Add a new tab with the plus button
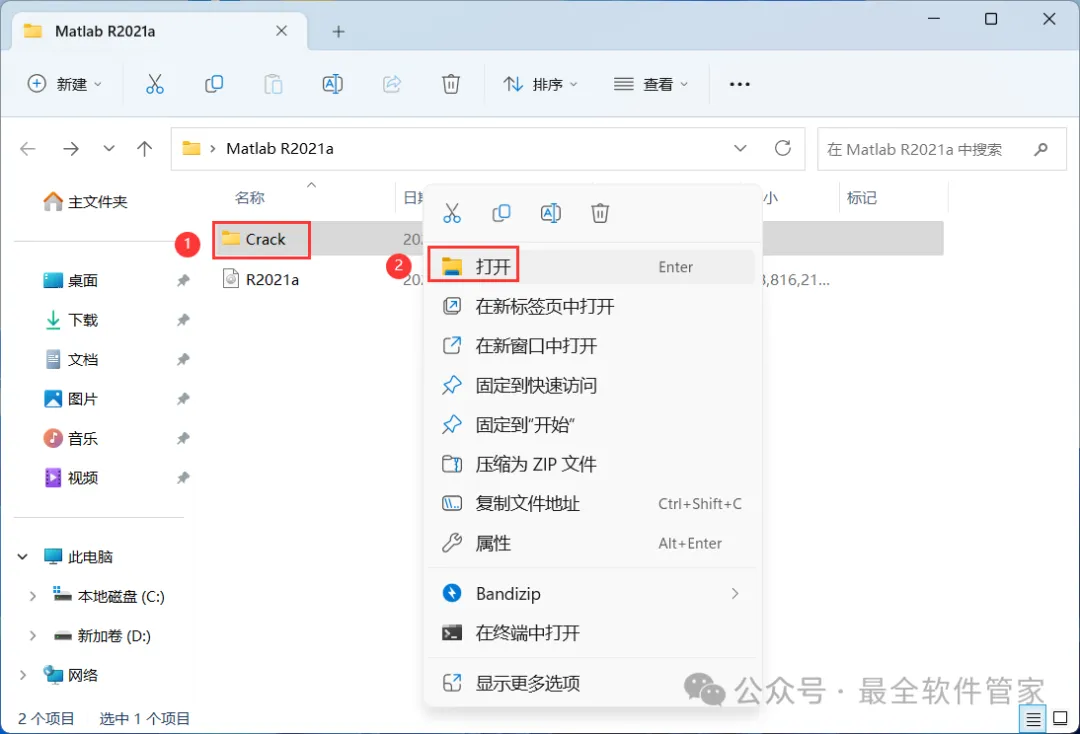The width and height of the screenshot is (1080, 734). [338, 32]
